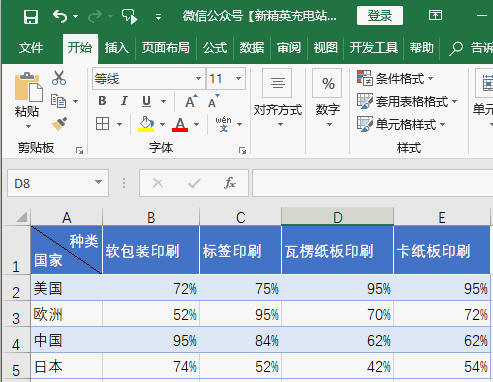Toggle Underline formatting
The image size is (493, 382).
click(146, 101)
